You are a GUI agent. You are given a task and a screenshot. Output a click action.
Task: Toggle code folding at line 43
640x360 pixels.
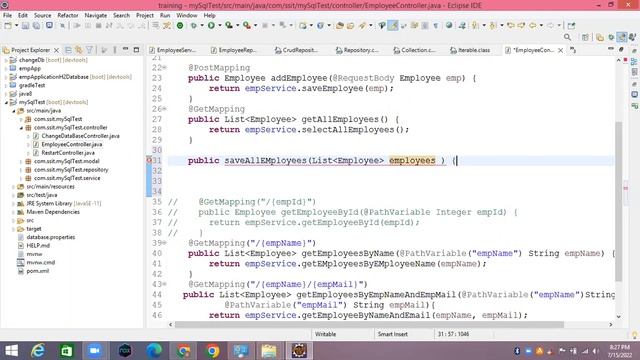tap(164, 284)
